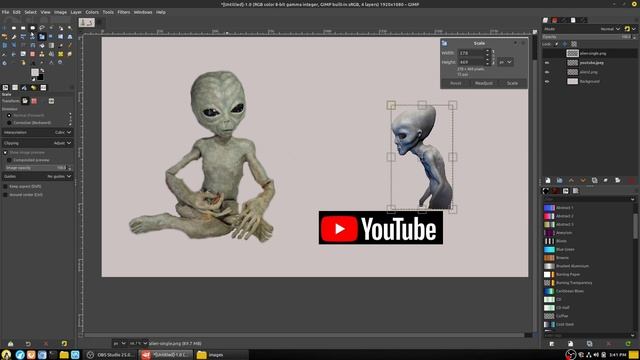Click Readjust in Scale dialog
The image size is (640, 360).
point(484,83)
